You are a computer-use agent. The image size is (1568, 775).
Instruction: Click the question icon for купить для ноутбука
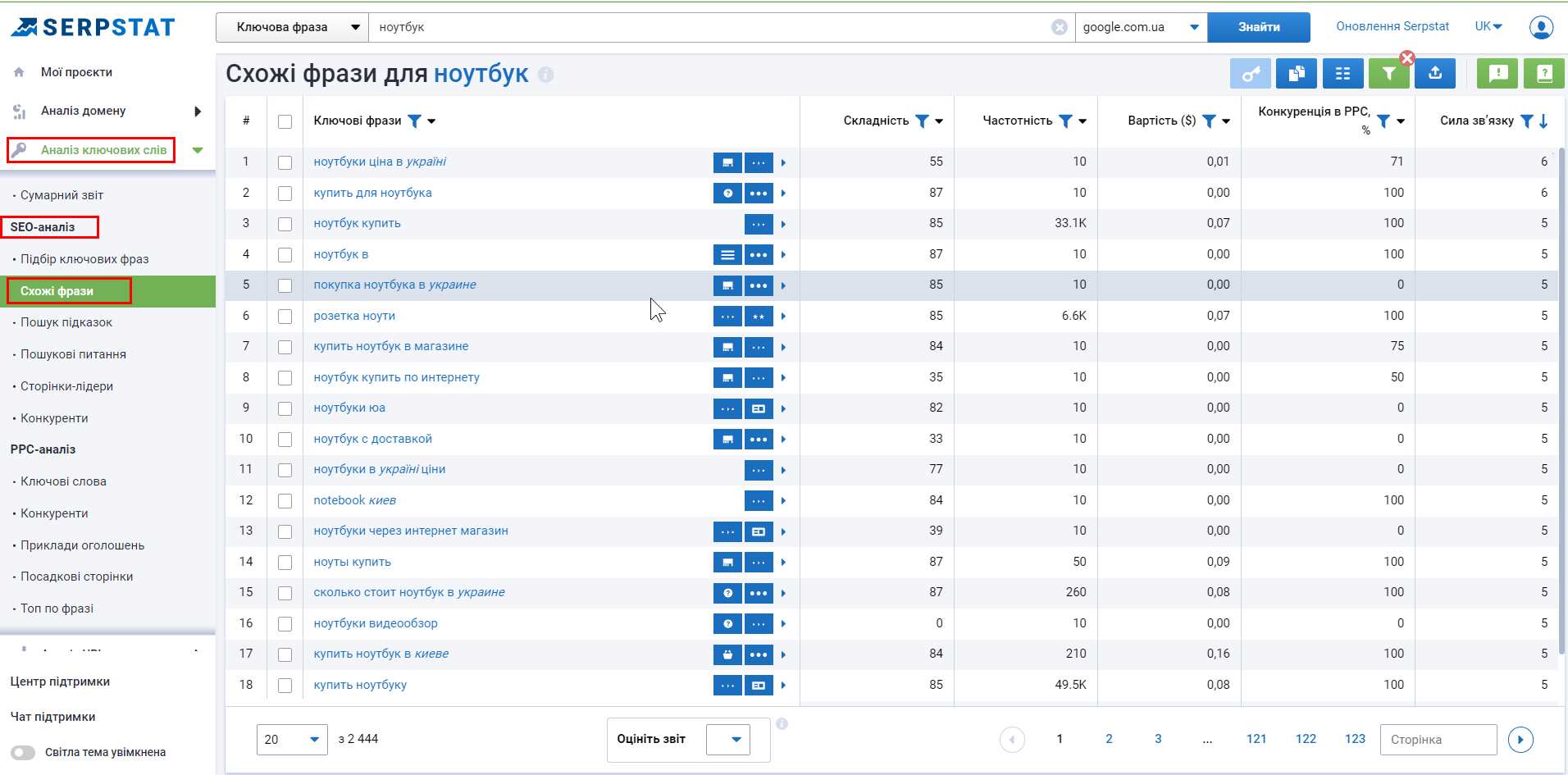pyautogui.click(x=727, y=194)
